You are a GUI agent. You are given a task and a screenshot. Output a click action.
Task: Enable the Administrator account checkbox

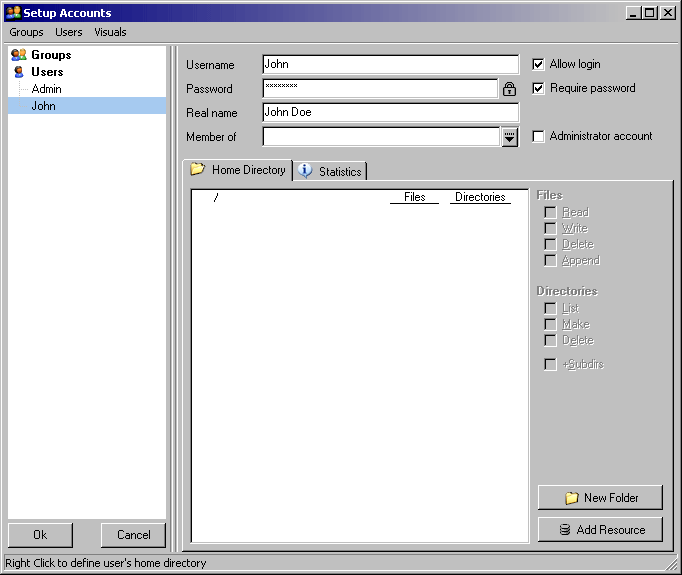pyautogui.click(x=538, y=136)
